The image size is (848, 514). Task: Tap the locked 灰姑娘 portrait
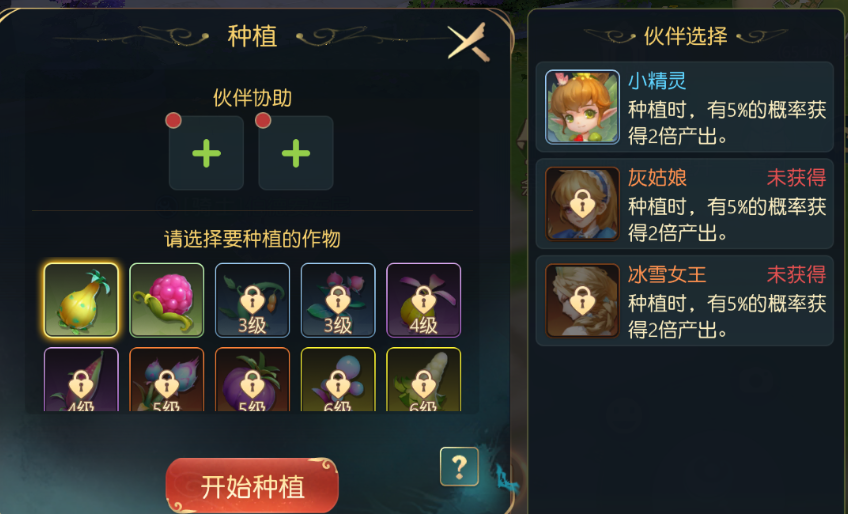point(582,204)
